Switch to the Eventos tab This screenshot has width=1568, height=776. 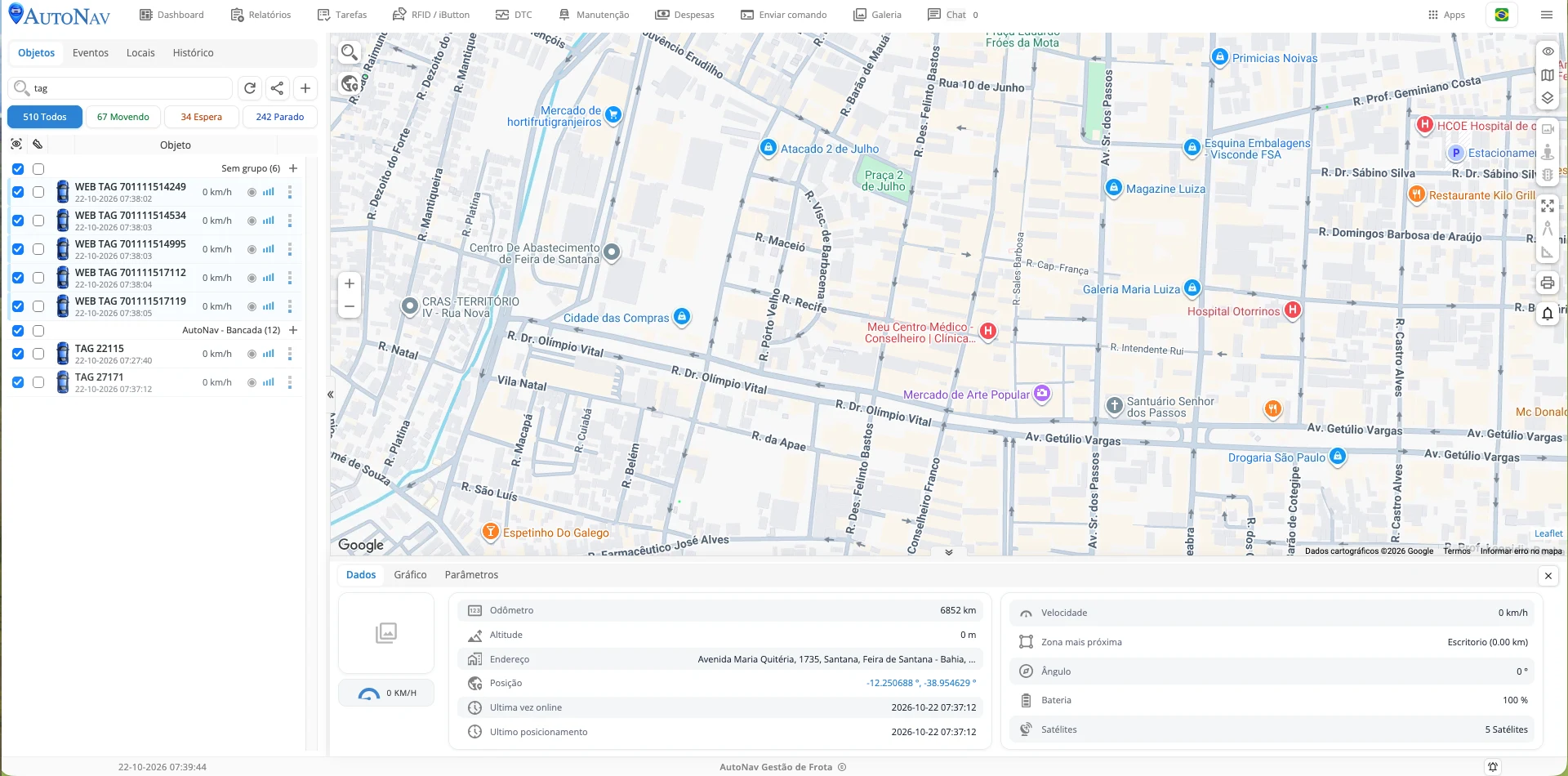[x=91, y=52]
